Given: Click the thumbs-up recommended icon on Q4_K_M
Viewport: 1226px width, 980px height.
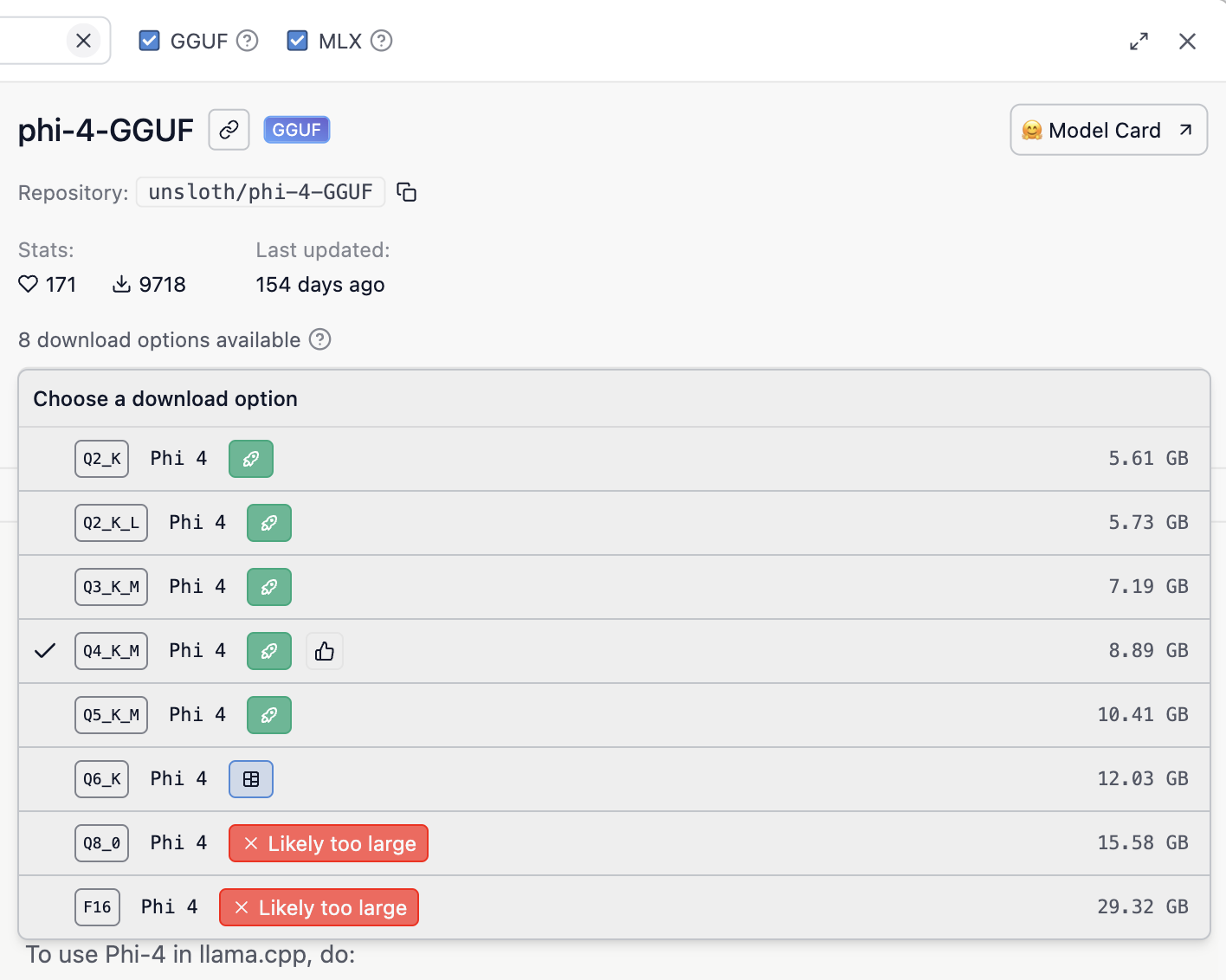Looking at the screenshot, I should (x=325, y=651).
